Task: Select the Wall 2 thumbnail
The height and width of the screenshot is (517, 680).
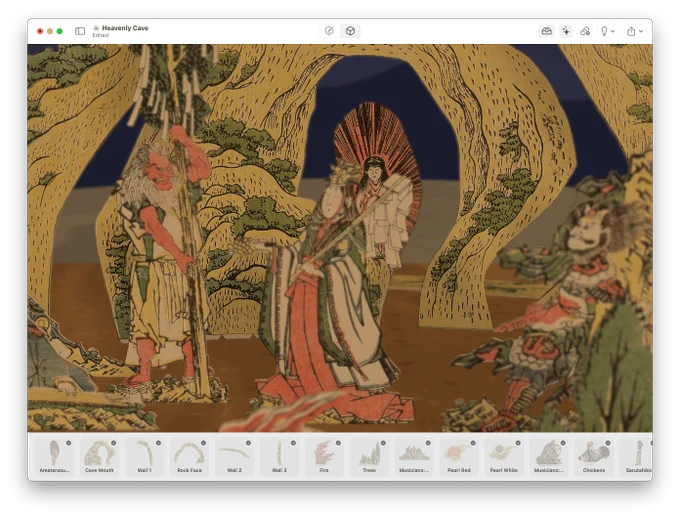Action: click(x=234, y=456)
